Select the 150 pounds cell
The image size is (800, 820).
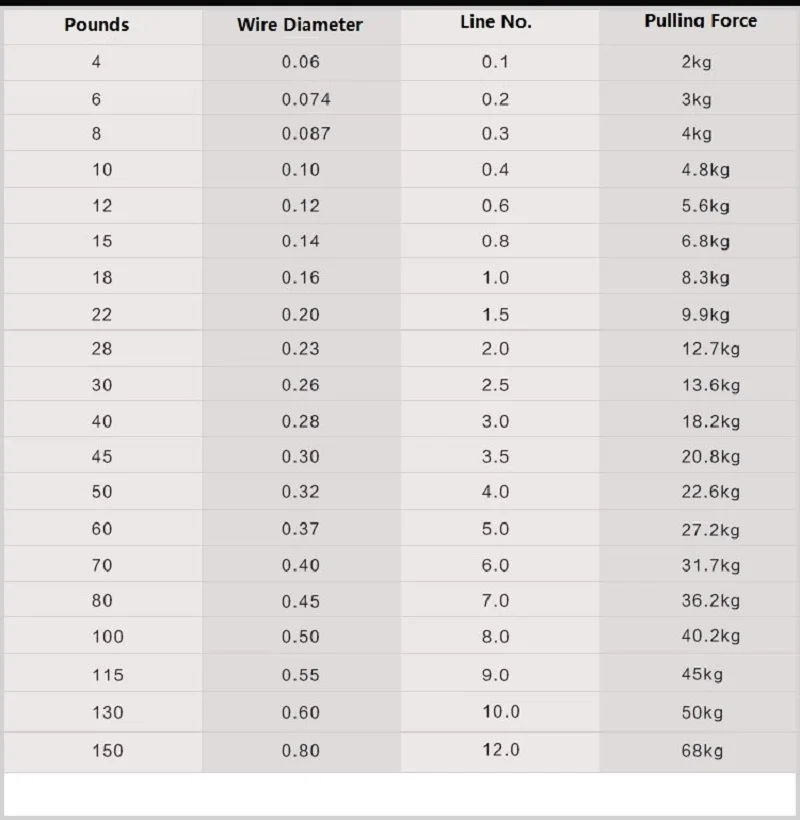107,750
